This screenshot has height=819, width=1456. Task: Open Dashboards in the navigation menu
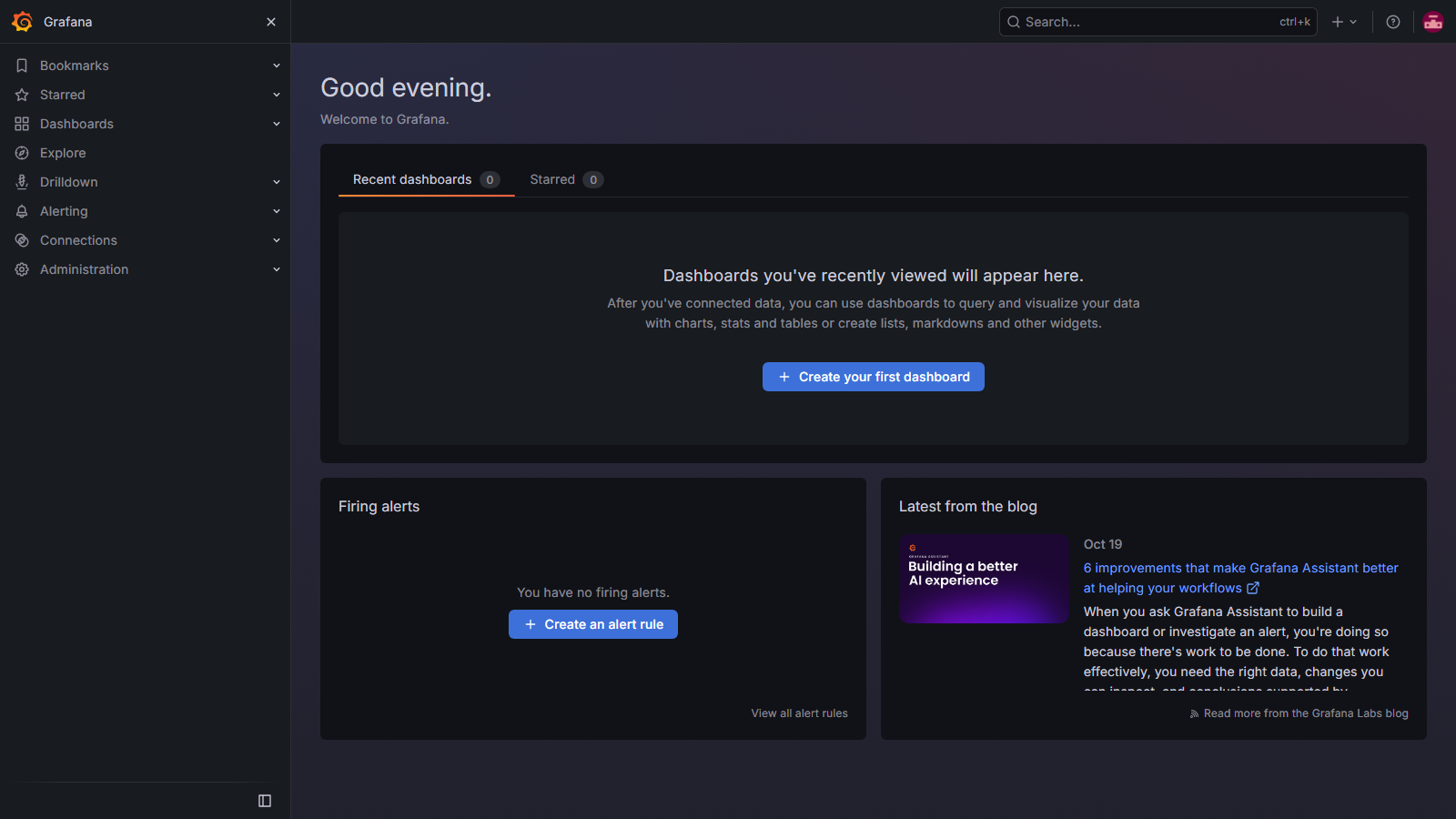click(76, 124)
